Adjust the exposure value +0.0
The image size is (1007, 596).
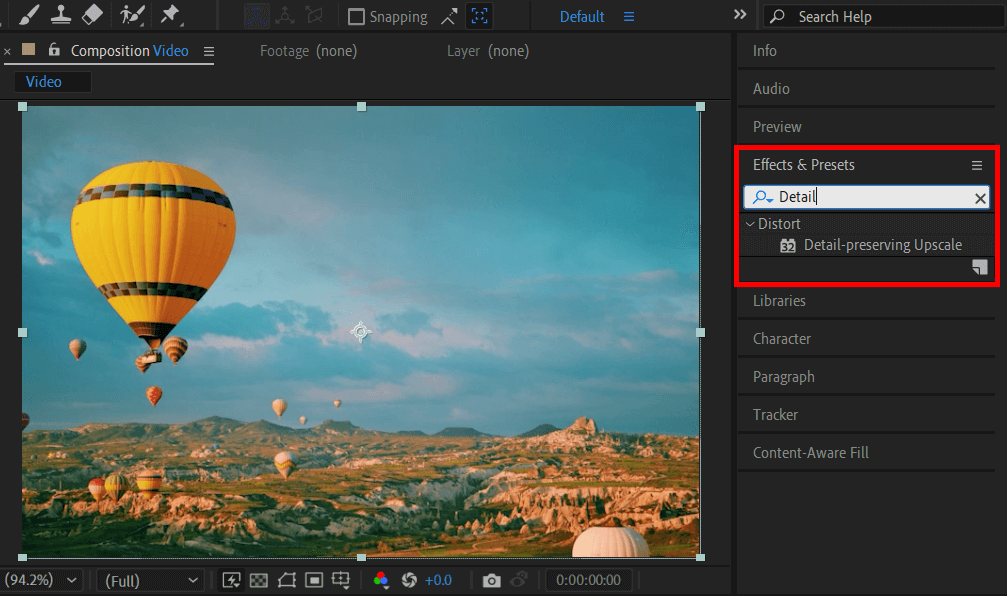click(x=439, y=581)
